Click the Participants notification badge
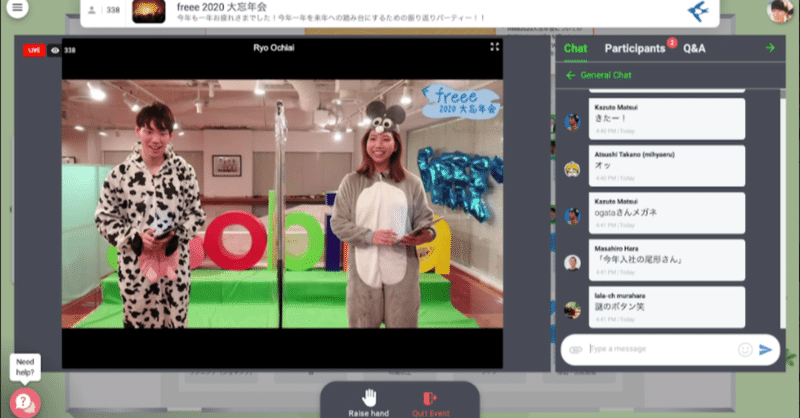800x418 pixels. (x=672, y=43)
